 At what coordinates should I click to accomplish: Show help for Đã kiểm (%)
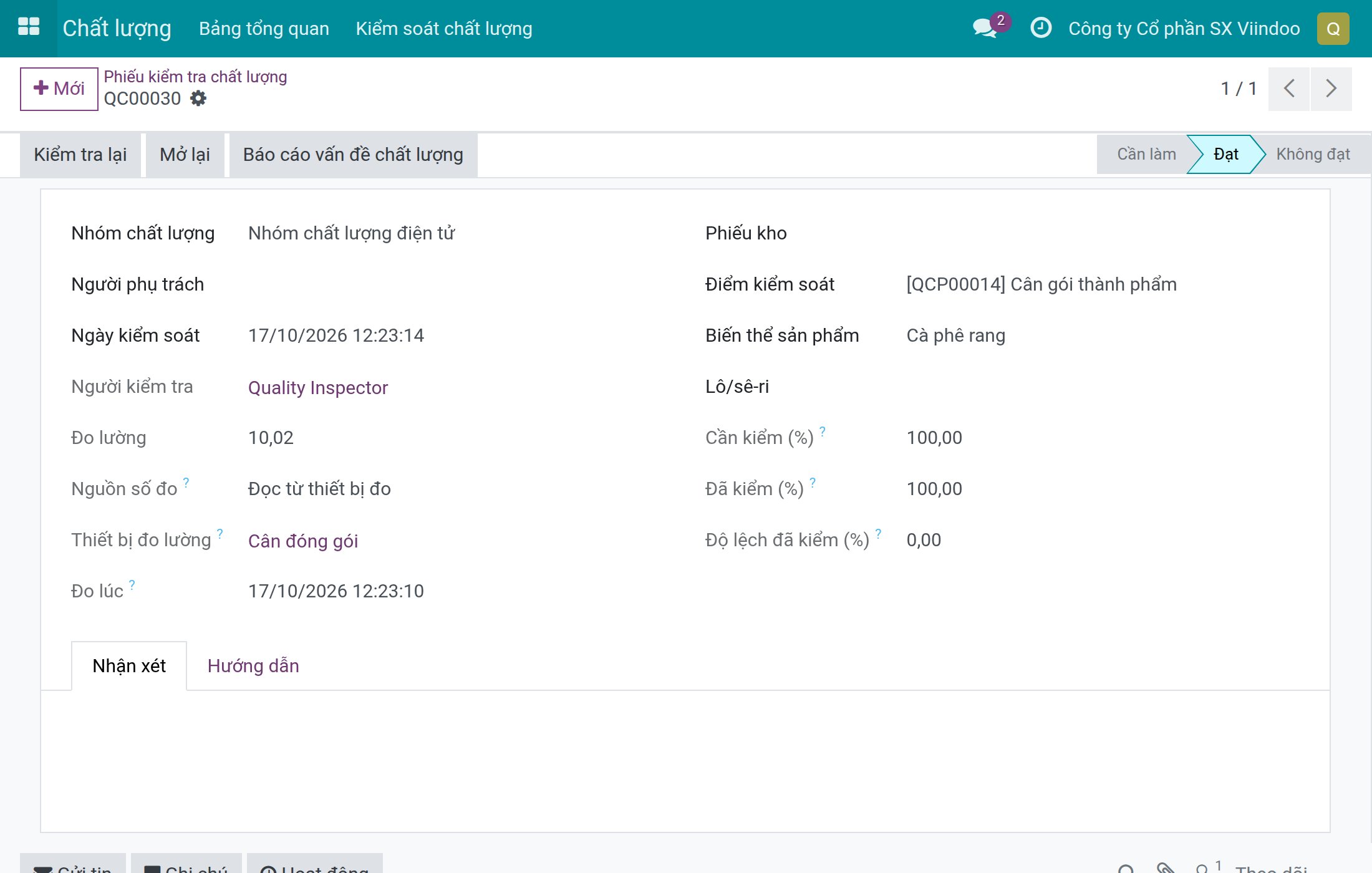[813, 482]
